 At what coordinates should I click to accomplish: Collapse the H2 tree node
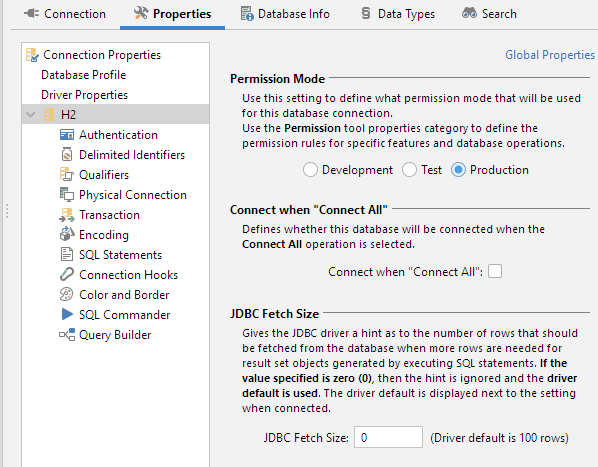[x=31, y=114]
